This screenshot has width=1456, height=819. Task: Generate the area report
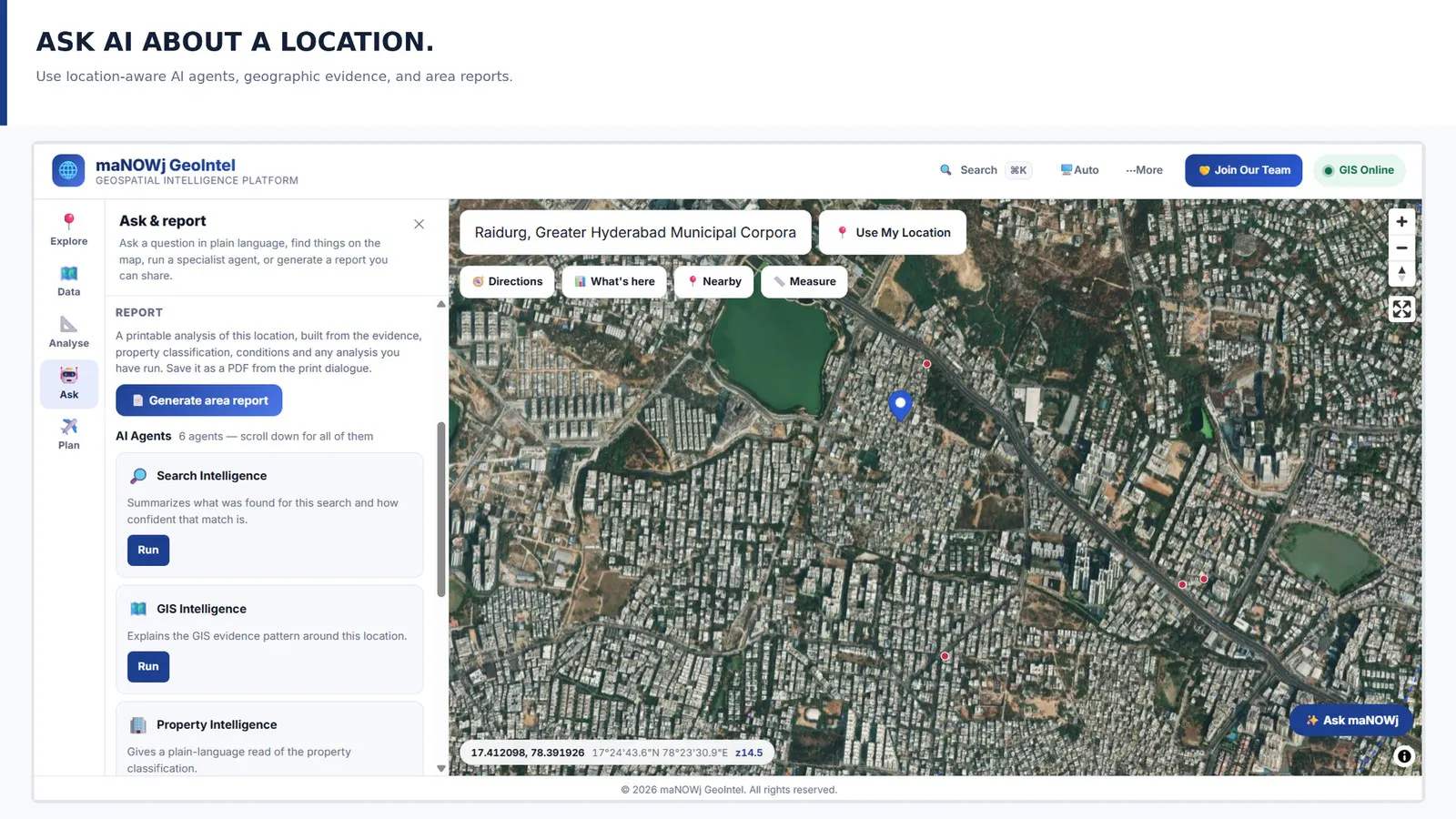tap(198, 400)
